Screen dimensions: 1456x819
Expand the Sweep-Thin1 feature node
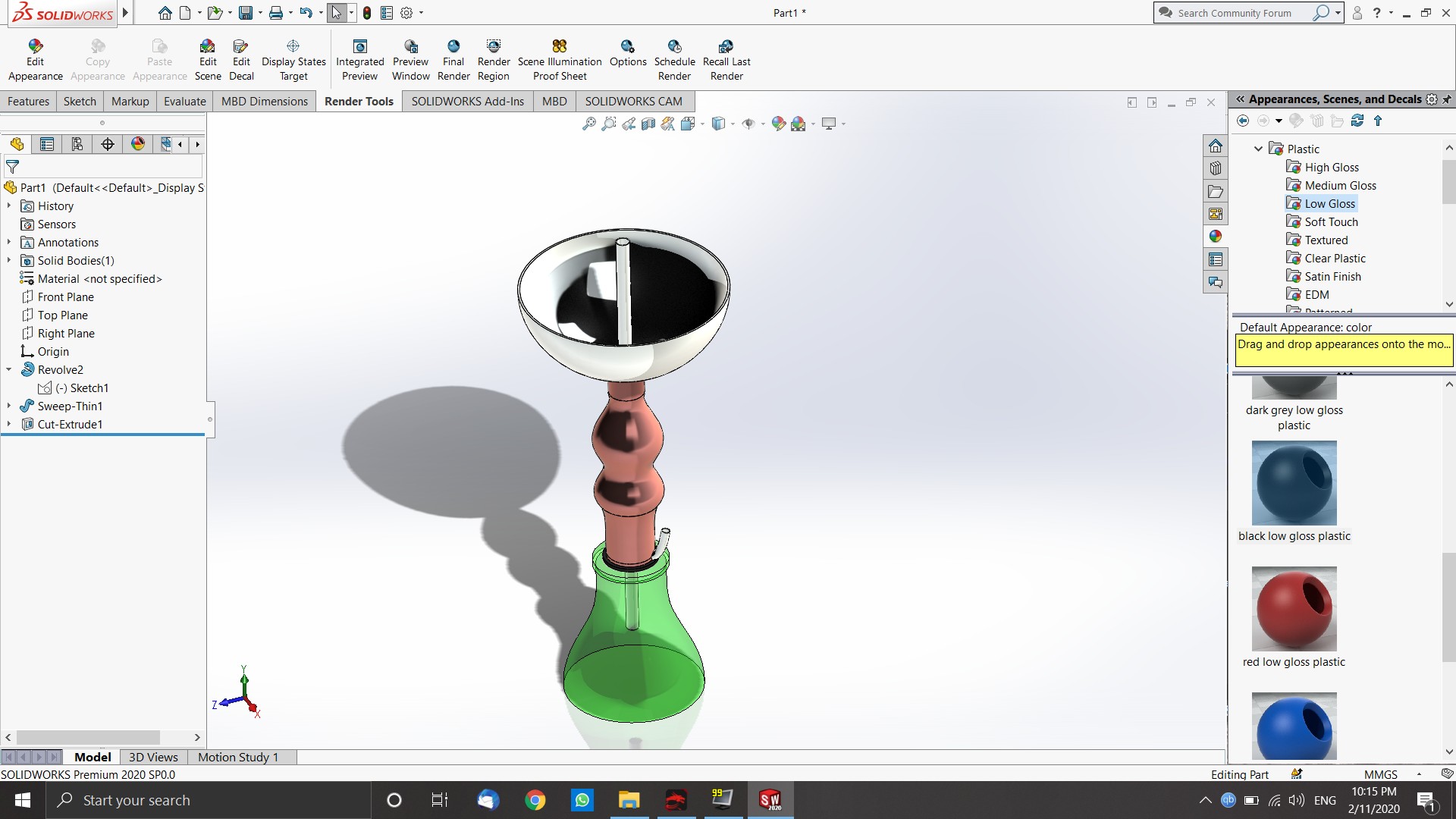pos(9,406)
